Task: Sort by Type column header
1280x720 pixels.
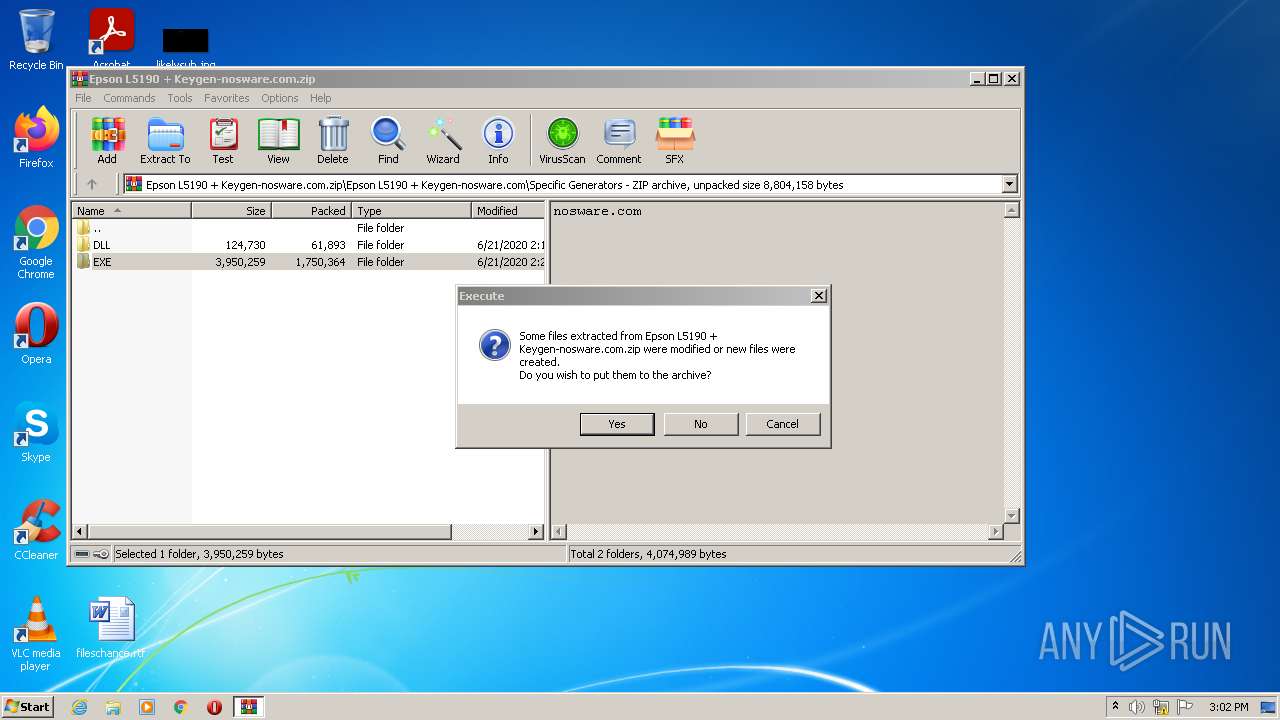Action: coord(411,211)
